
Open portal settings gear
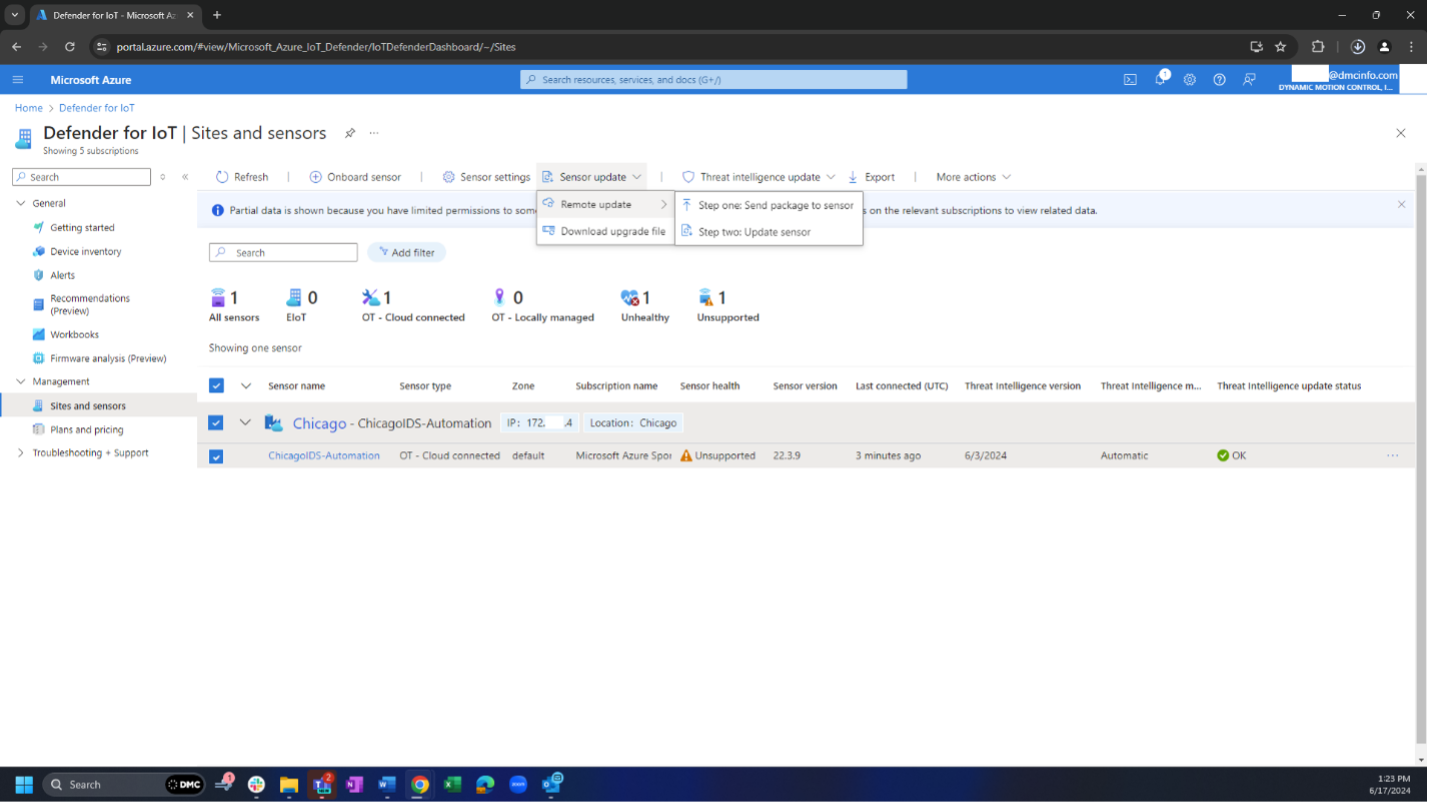click(1189, 80)
